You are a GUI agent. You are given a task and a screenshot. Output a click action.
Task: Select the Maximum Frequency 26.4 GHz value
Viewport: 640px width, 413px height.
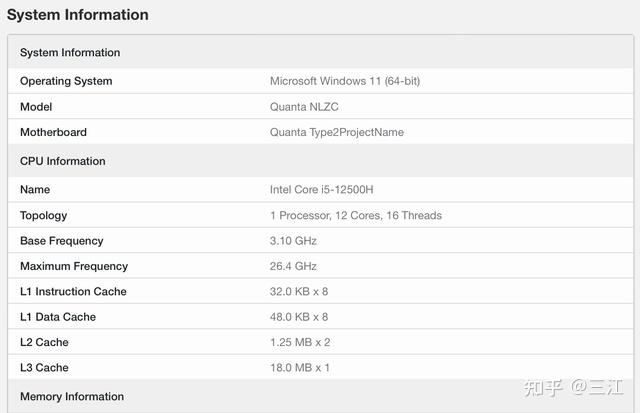pyautogui.click(x=293, y=266)
